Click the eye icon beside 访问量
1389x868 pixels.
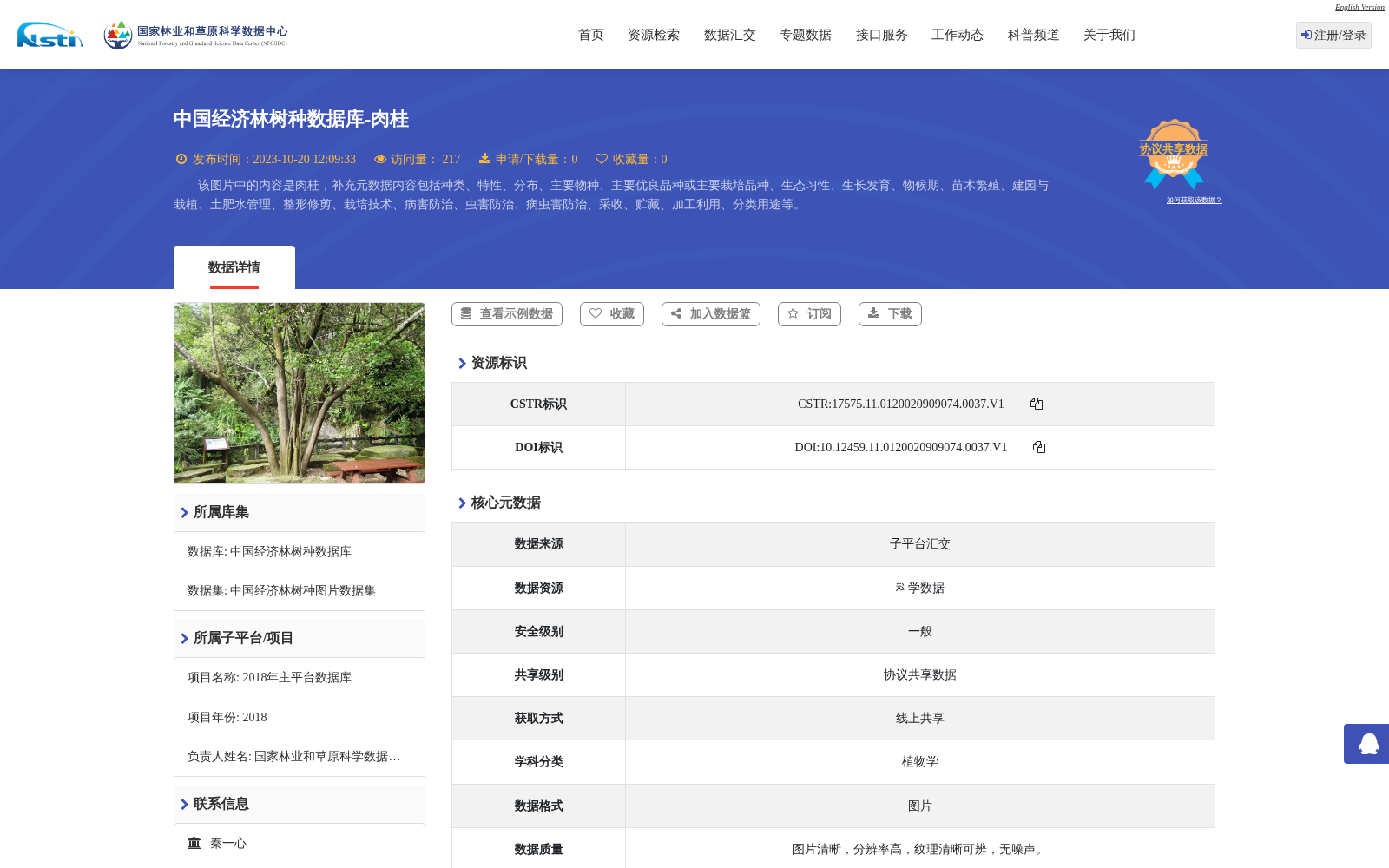(380, 159)
